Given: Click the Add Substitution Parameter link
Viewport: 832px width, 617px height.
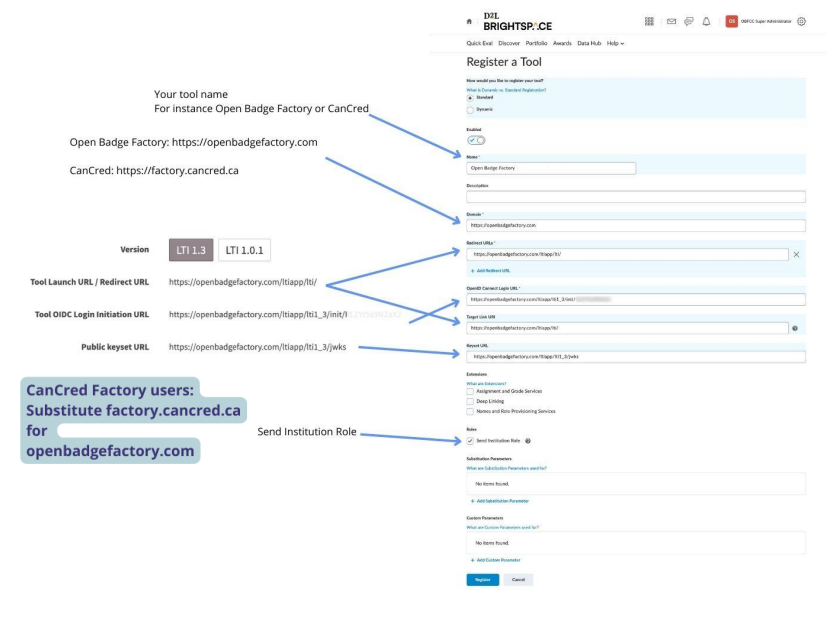Looking at the screenshot, I should pyautogui.click(x=500, y=501).
